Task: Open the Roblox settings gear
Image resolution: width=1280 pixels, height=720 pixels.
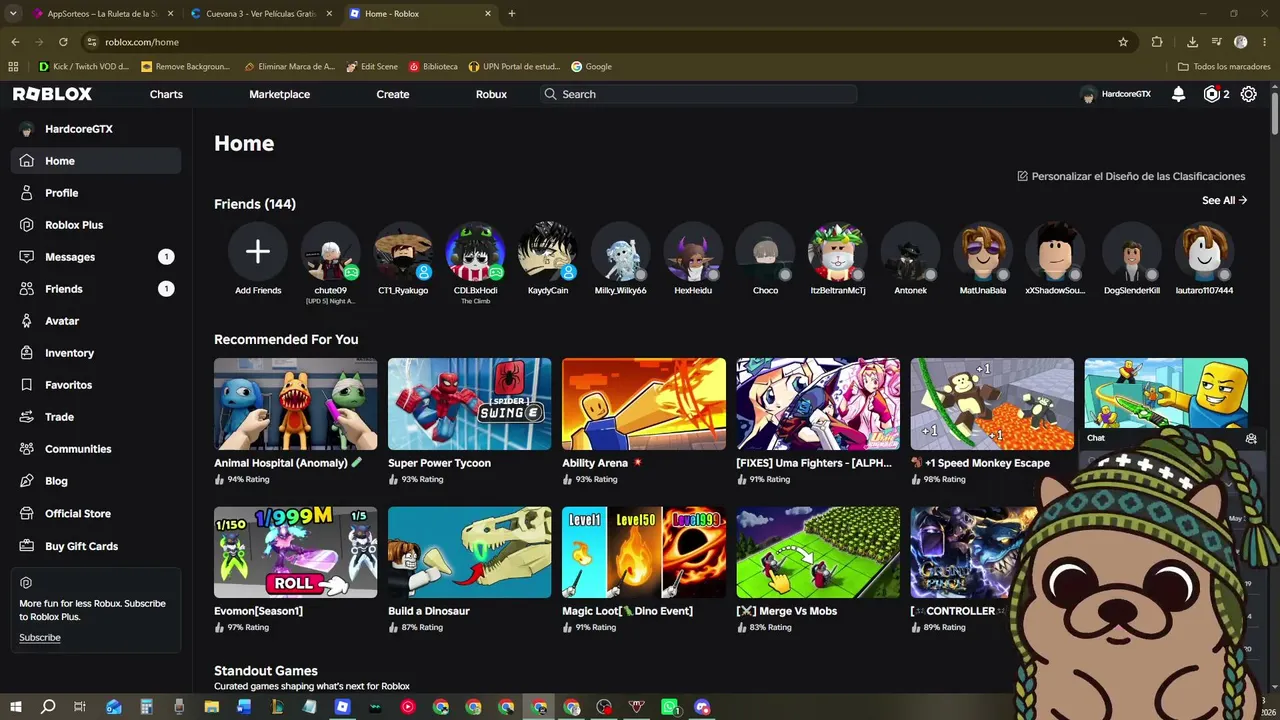Action: click(x=1249, y=94)
